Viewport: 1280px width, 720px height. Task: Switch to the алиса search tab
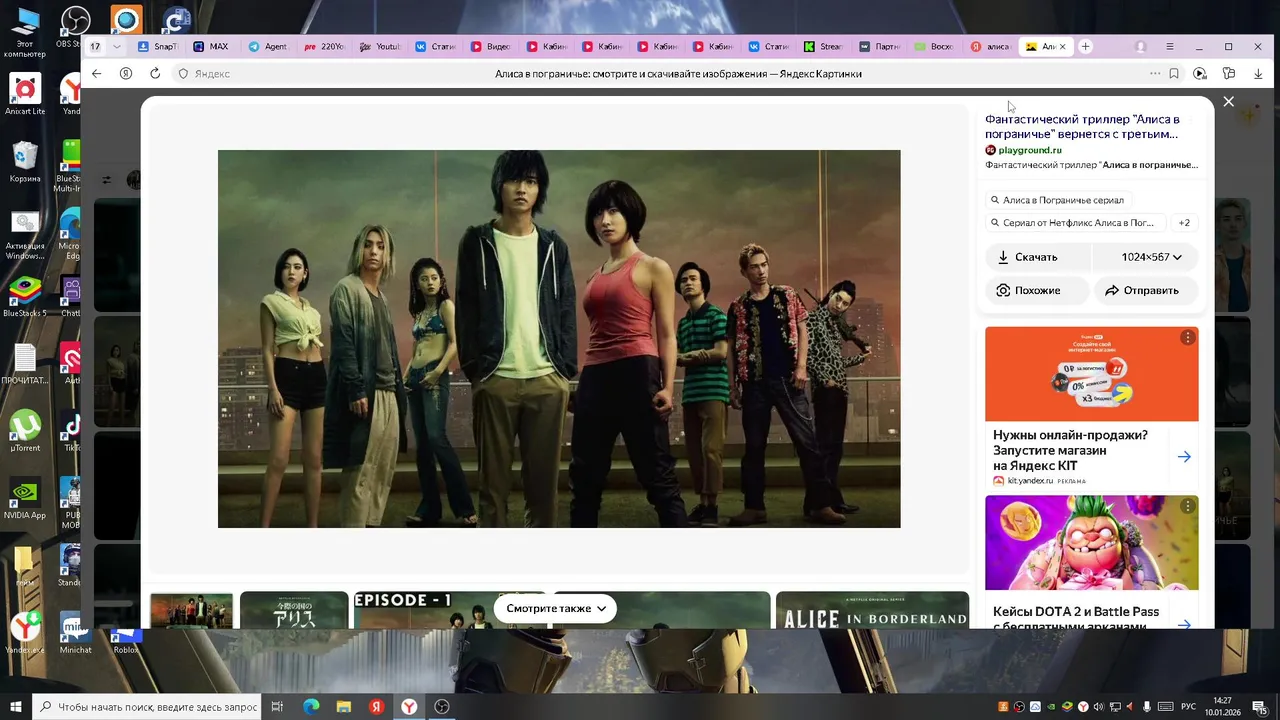pos(991,46)
